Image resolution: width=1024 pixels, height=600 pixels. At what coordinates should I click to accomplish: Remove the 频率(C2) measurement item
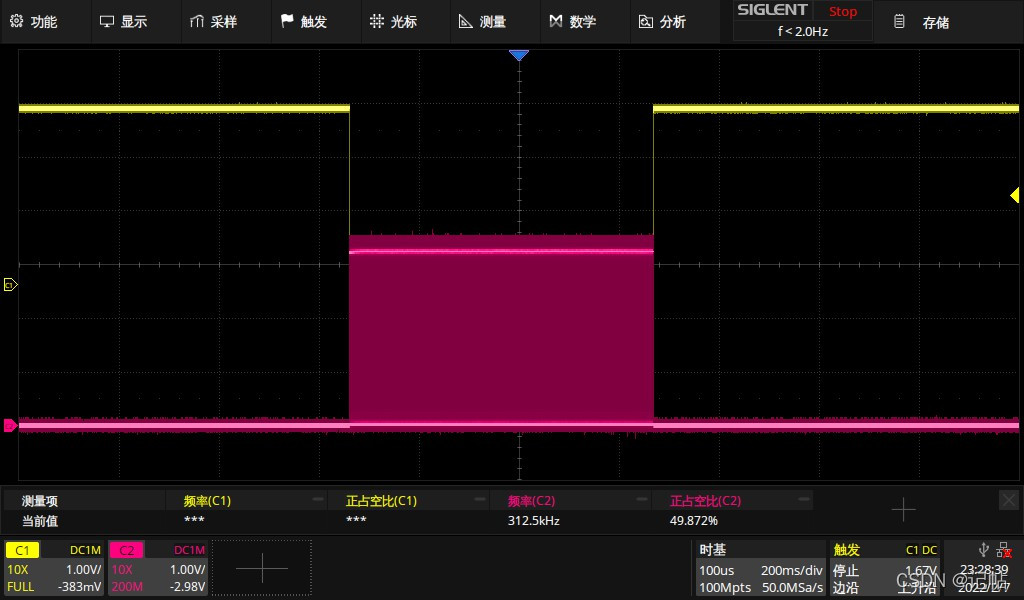(x=642, y=499)
